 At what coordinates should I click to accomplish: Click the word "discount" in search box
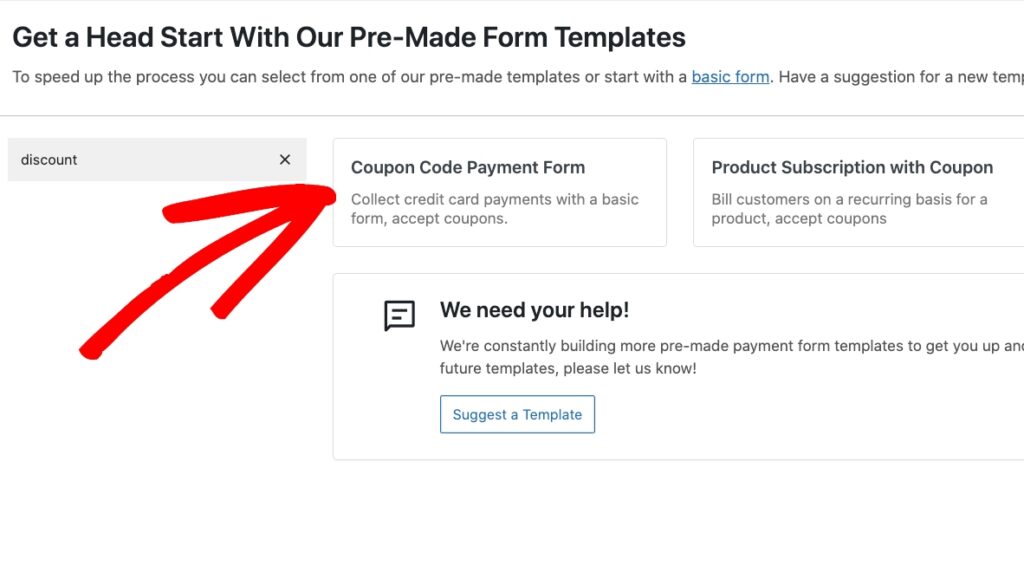pyautogui.click(x=49, y=160)
